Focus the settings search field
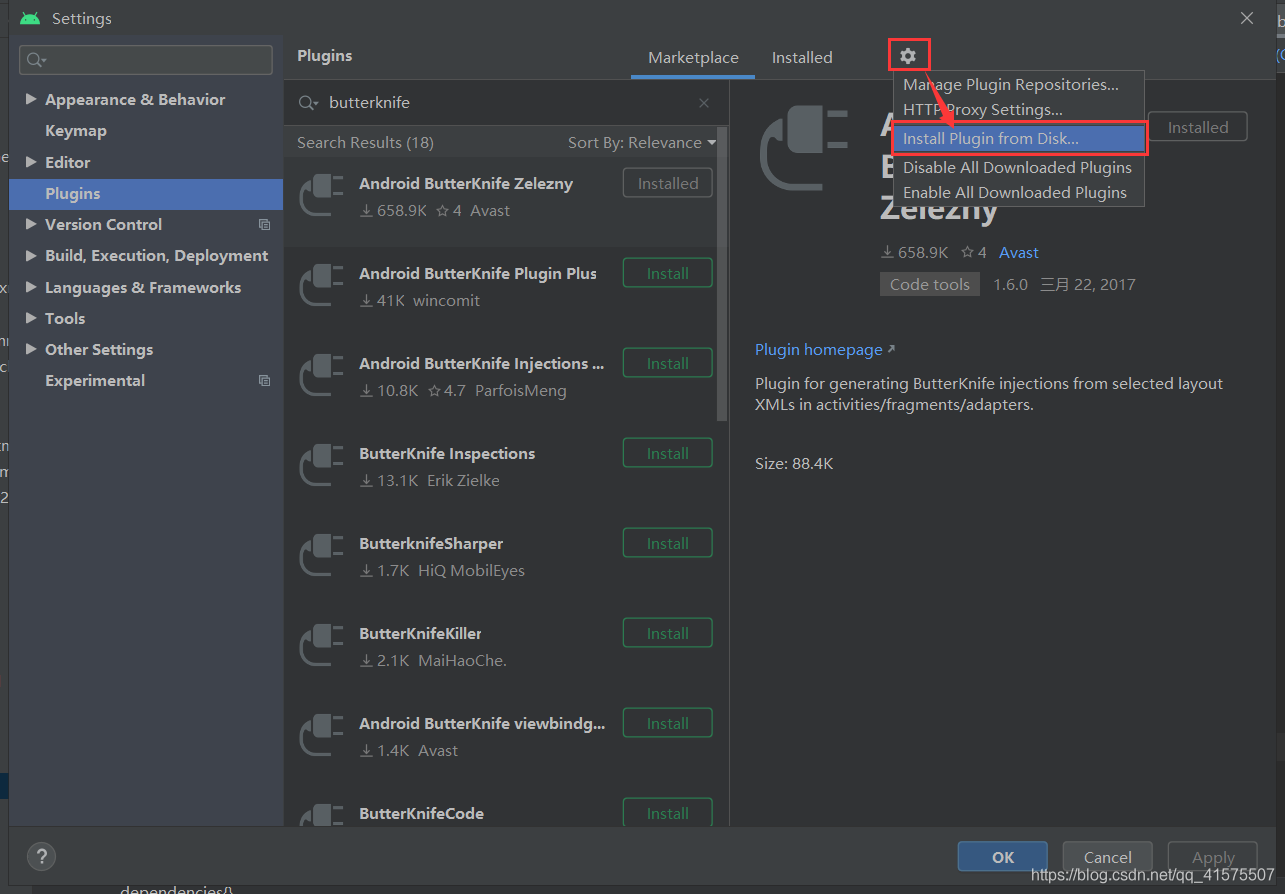The image size is (1285, 894). [146, 60]
